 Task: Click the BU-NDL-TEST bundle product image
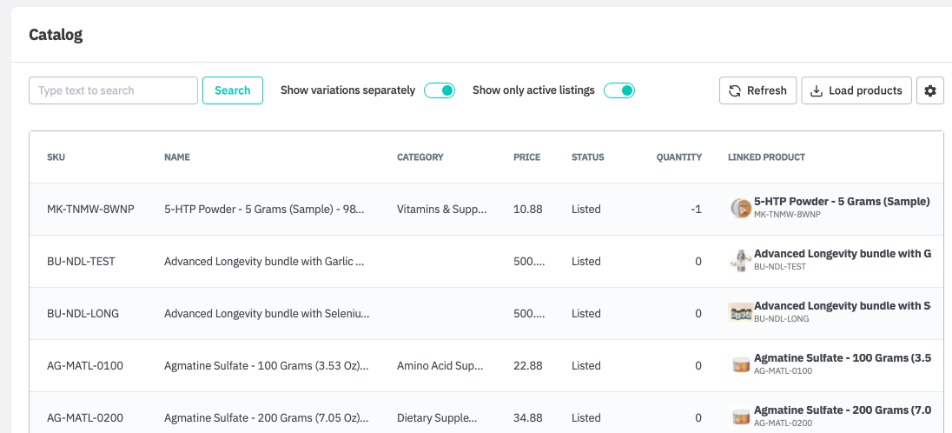740,261
